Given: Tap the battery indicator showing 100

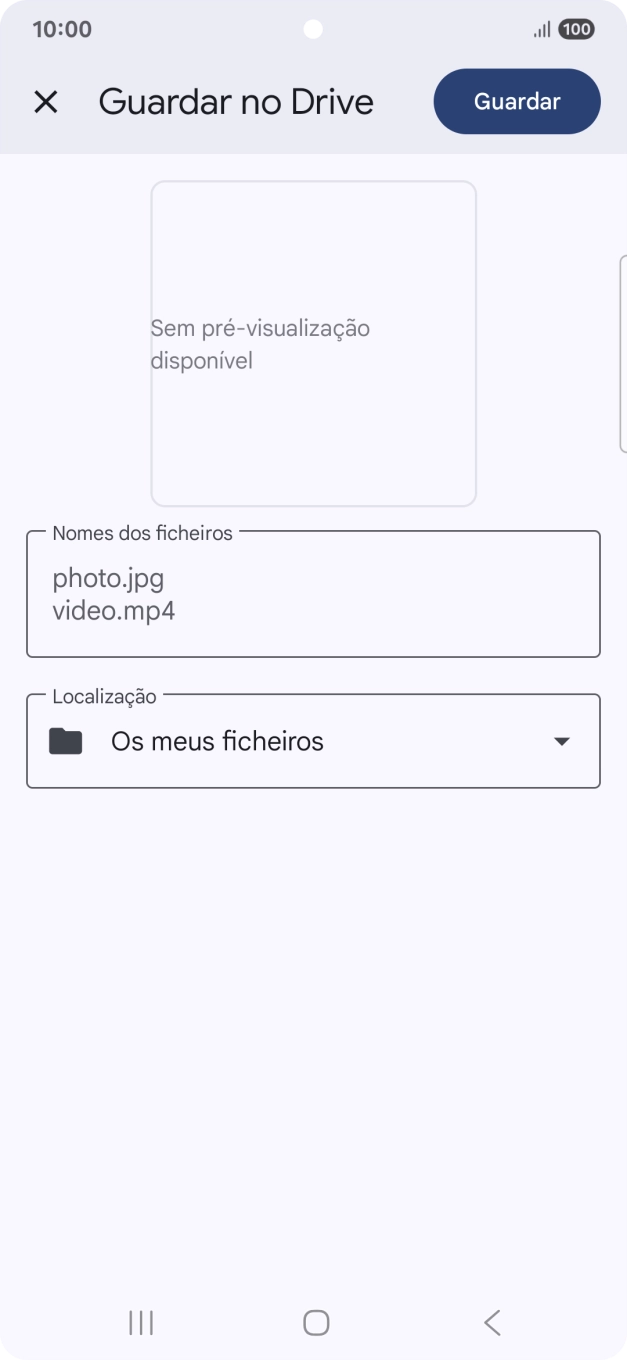Looking at the screenshot, I should [576, 30].
